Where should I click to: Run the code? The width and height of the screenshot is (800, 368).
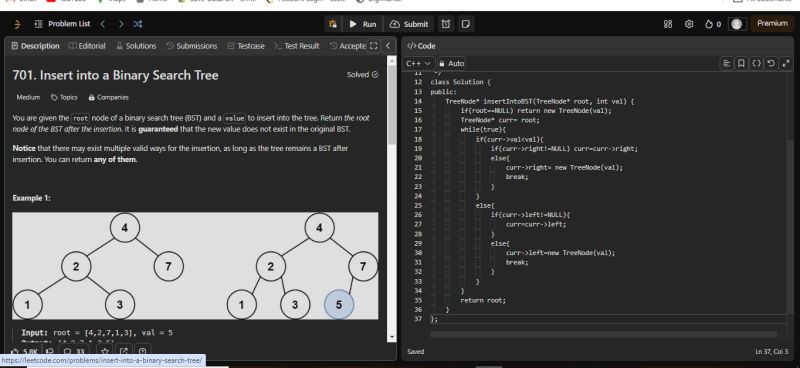(363, 24)
